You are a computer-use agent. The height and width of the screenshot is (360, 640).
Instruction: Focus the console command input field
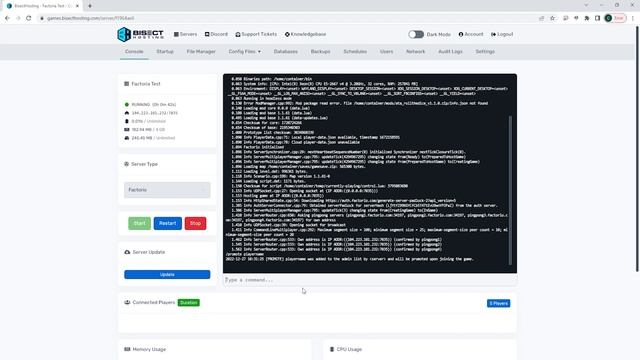click(370, 280)
